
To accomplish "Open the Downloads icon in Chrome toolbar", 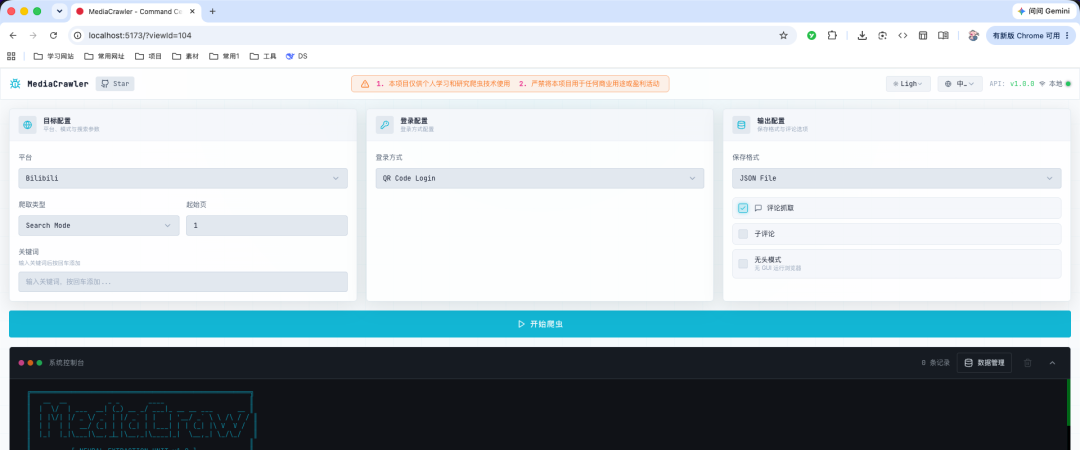I will click(x=862, y=35).
